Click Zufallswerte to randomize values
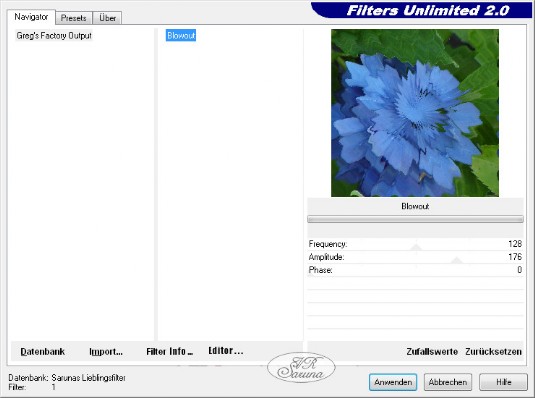The height and width of the screenshot is (398, 535). point(432,352)
